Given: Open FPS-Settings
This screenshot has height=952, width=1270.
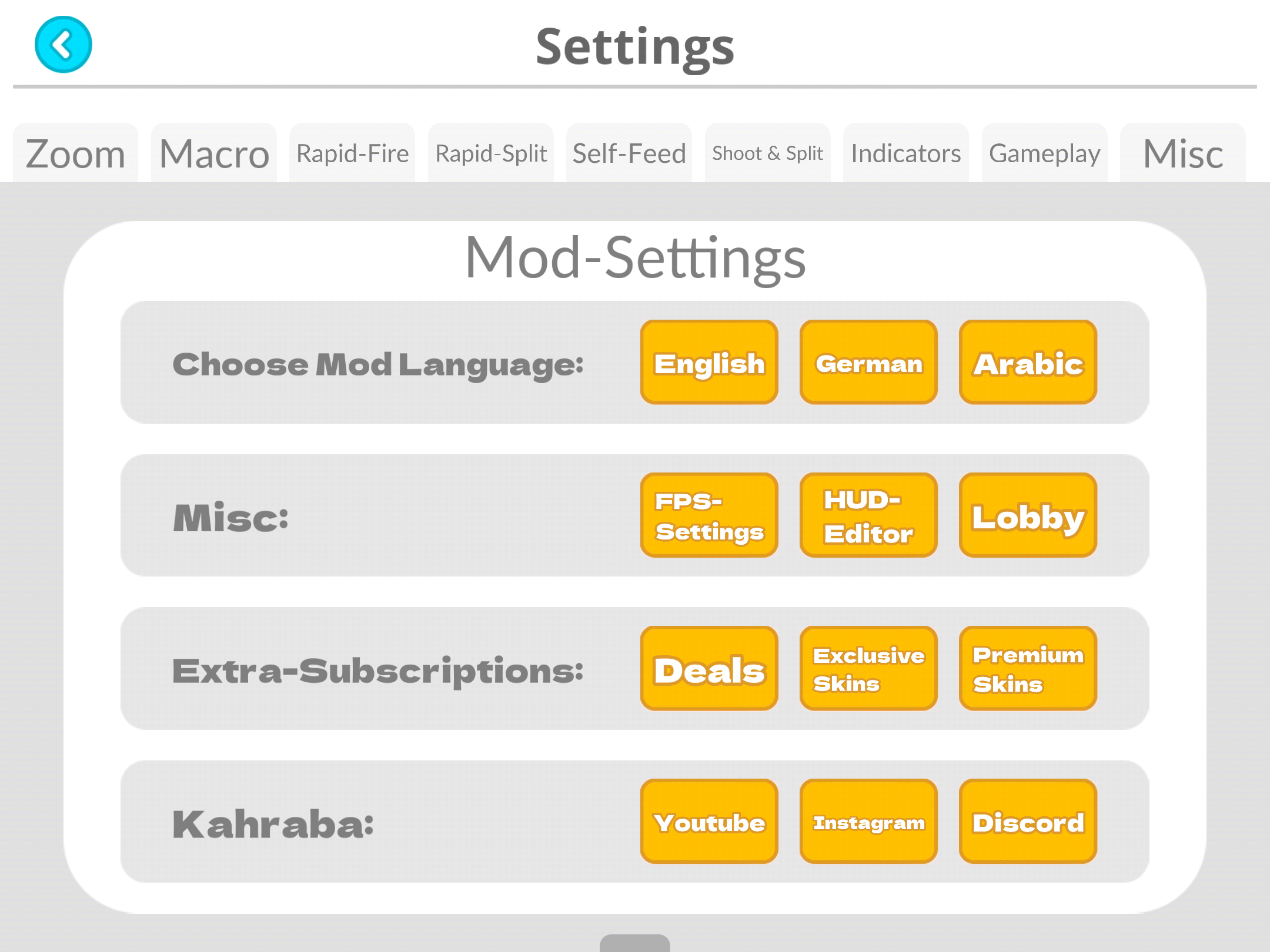Looking at the screenshot, I should 709,515.
